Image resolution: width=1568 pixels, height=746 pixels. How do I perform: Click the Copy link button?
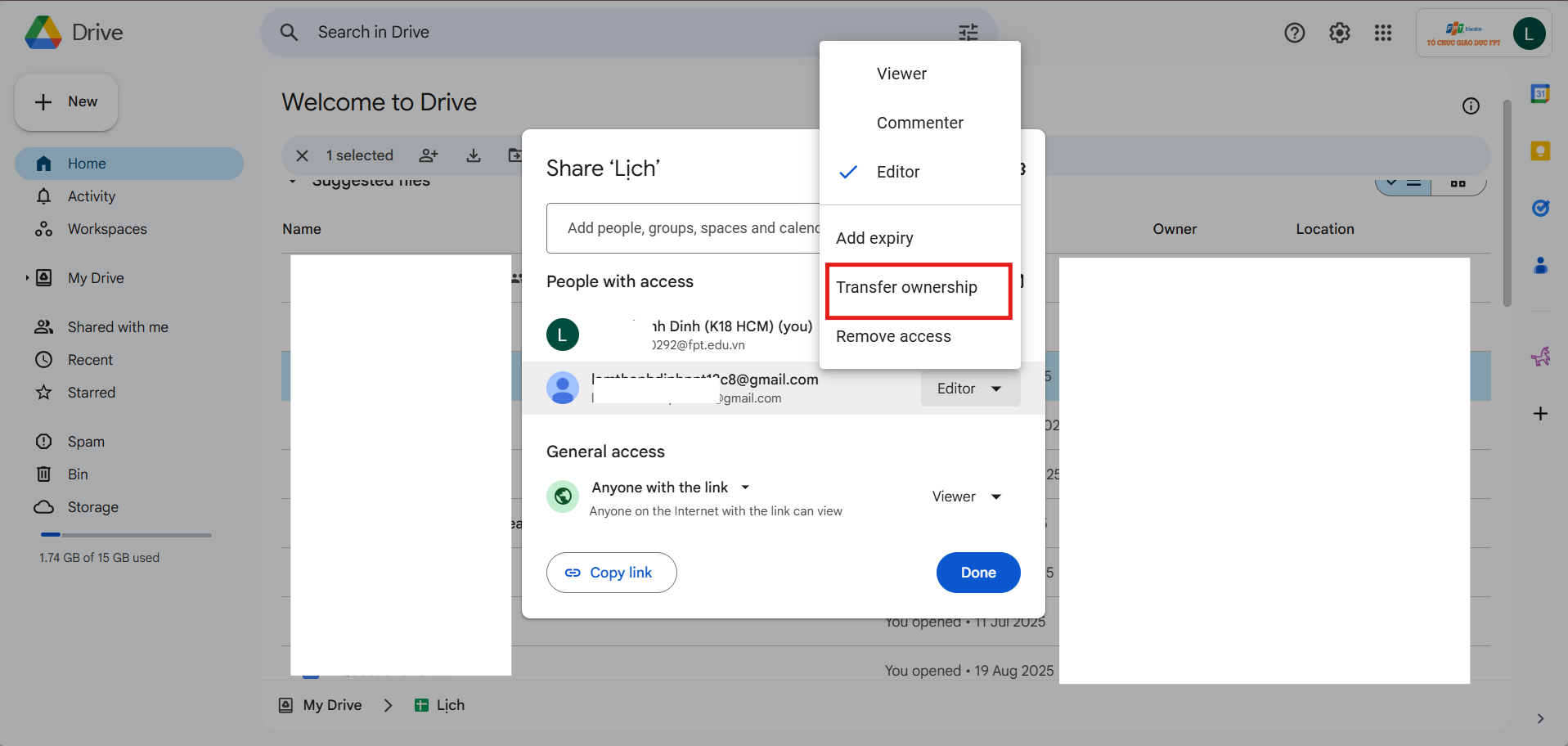[x=611, y=573]
